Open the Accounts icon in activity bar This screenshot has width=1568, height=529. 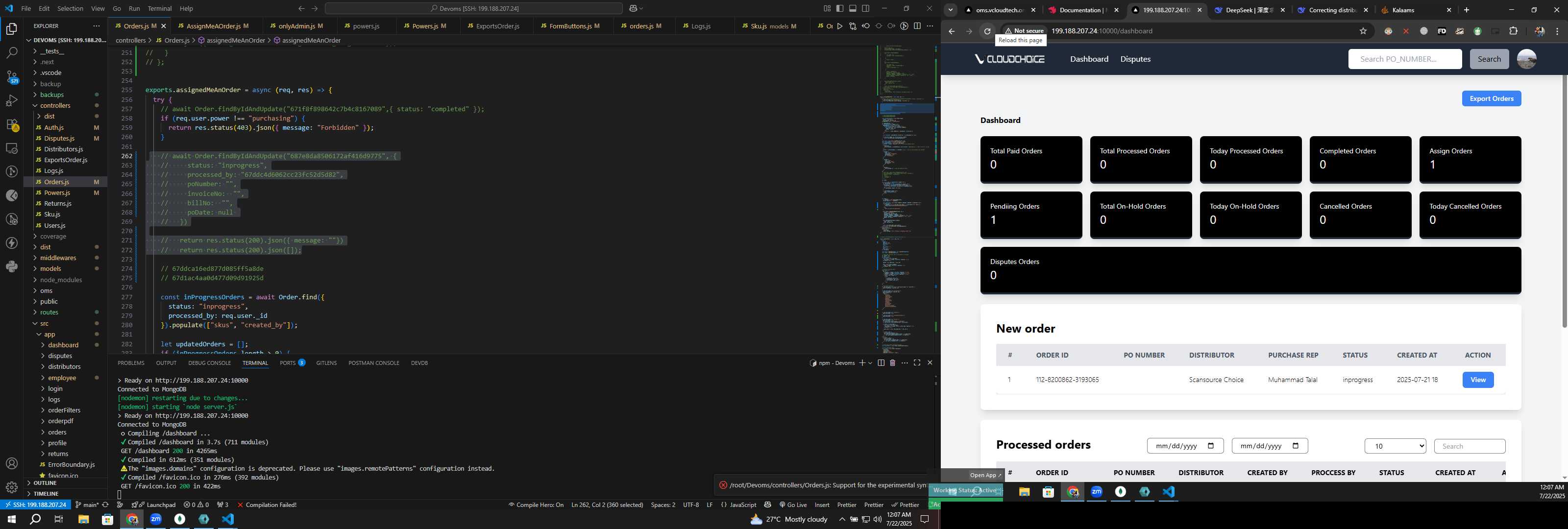pos(12,464)
